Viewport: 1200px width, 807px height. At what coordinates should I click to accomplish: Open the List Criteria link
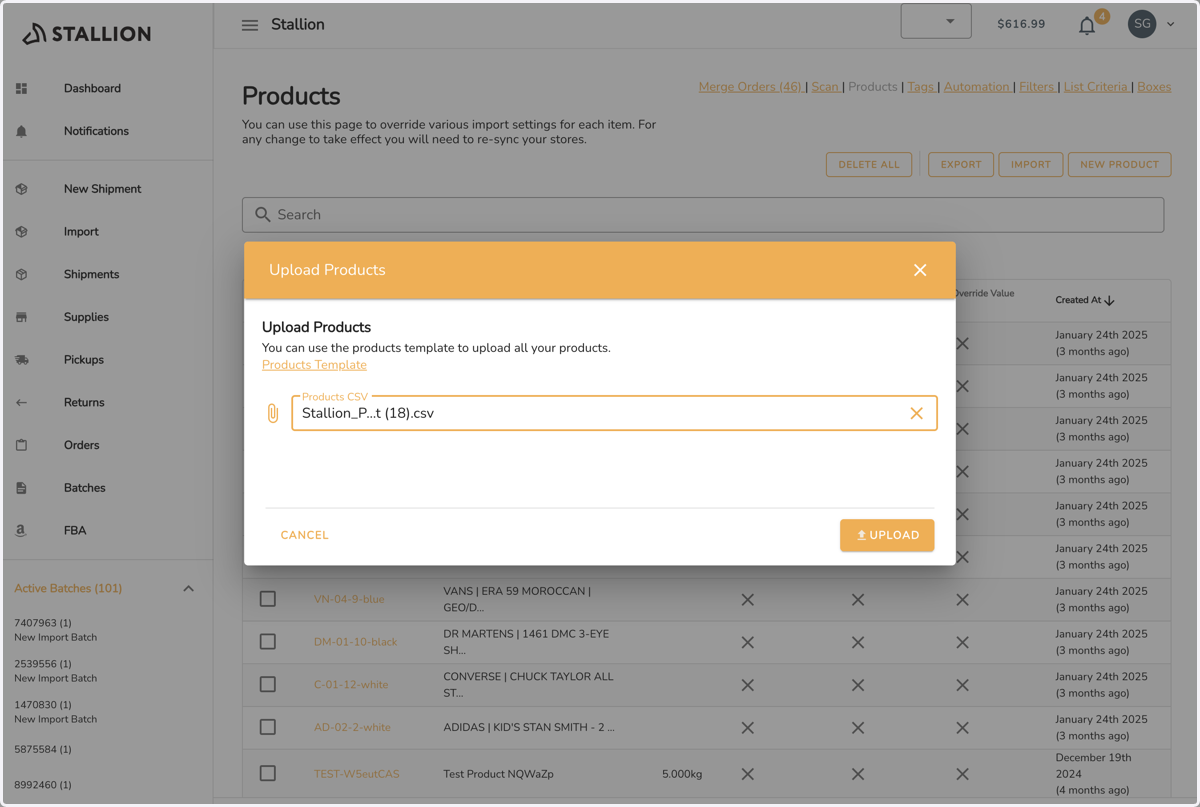(1096, 87)
